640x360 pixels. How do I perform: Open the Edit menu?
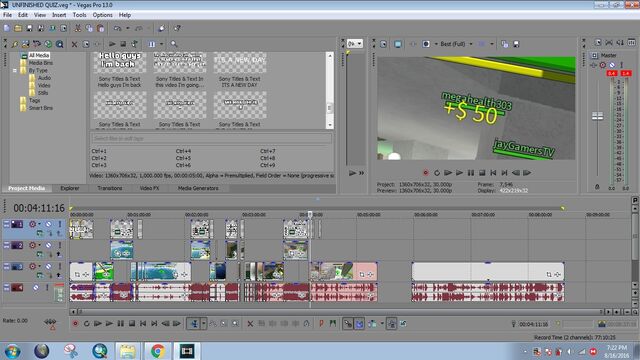[23, 15]
